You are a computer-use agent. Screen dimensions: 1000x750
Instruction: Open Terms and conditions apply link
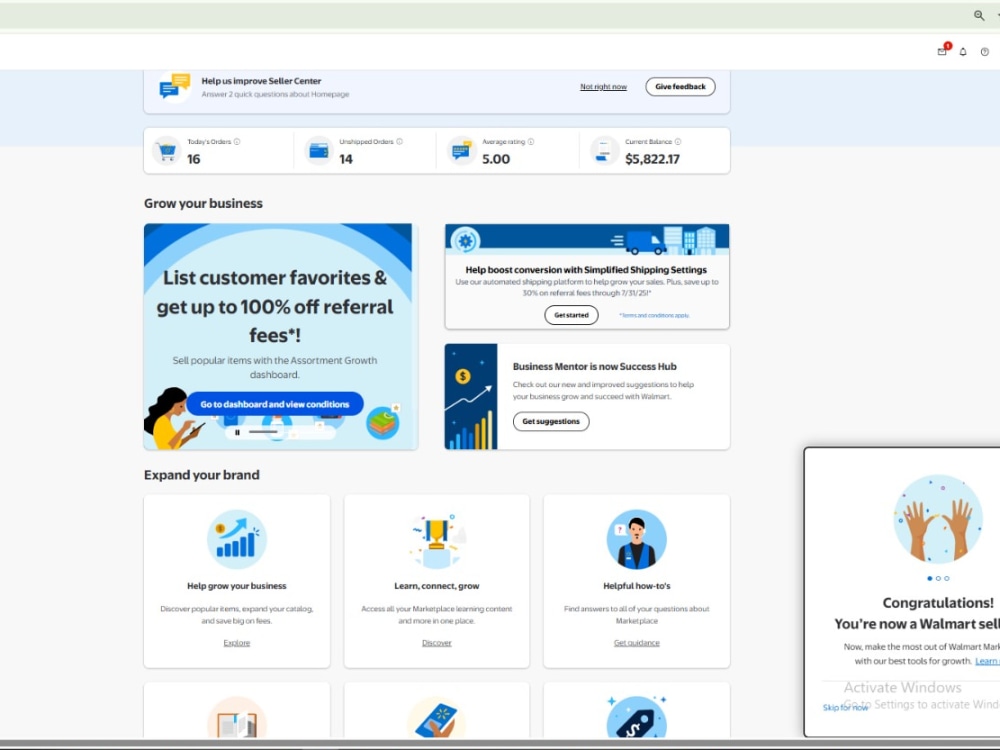tap(654, 315)
